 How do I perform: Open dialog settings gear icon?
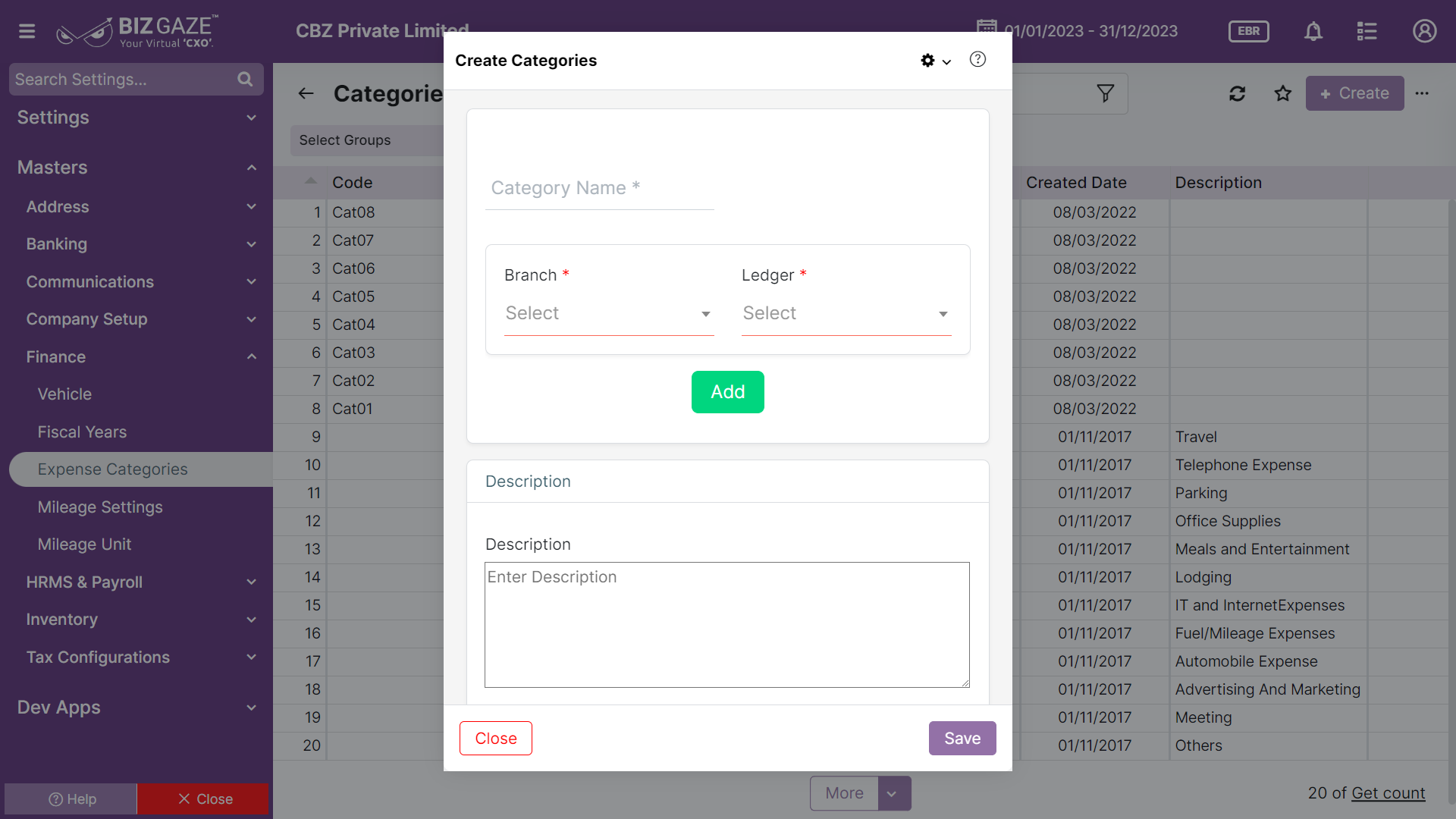tap(928, 60)
